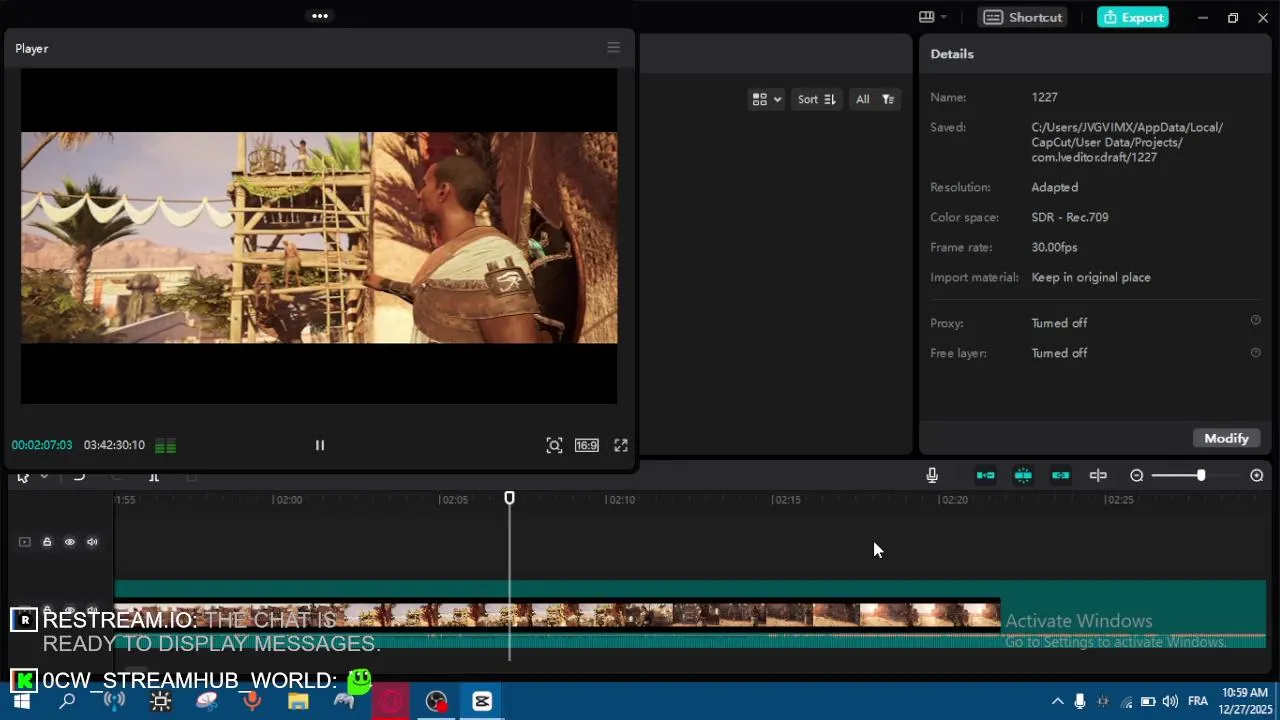1280x720 pixels.
Task: Click the microphone voiceover record icon
Action: (x=932, y=475)
